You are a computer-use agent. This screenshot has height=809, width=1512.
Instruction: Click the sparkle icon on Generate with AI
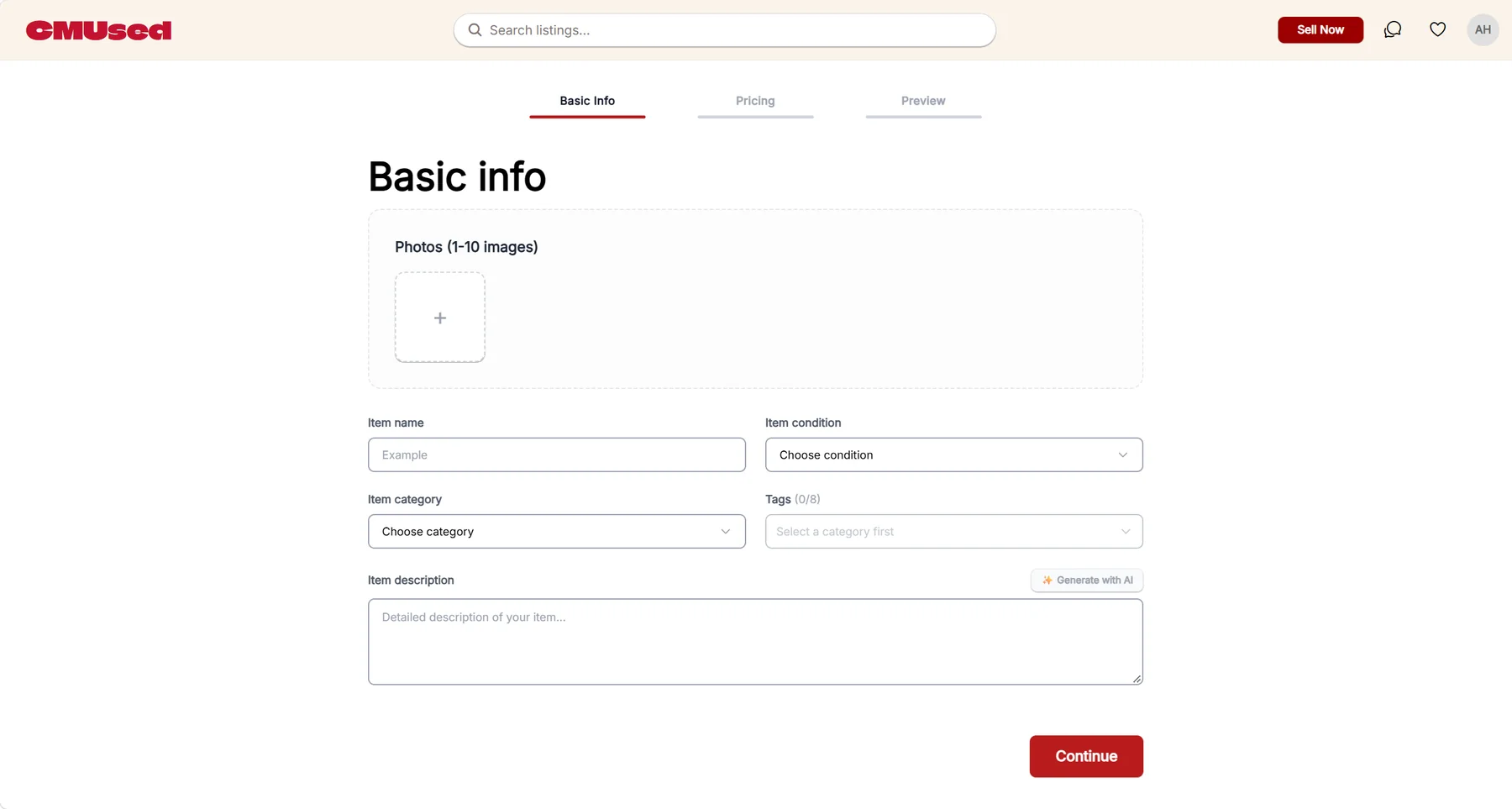[1047, 580]
